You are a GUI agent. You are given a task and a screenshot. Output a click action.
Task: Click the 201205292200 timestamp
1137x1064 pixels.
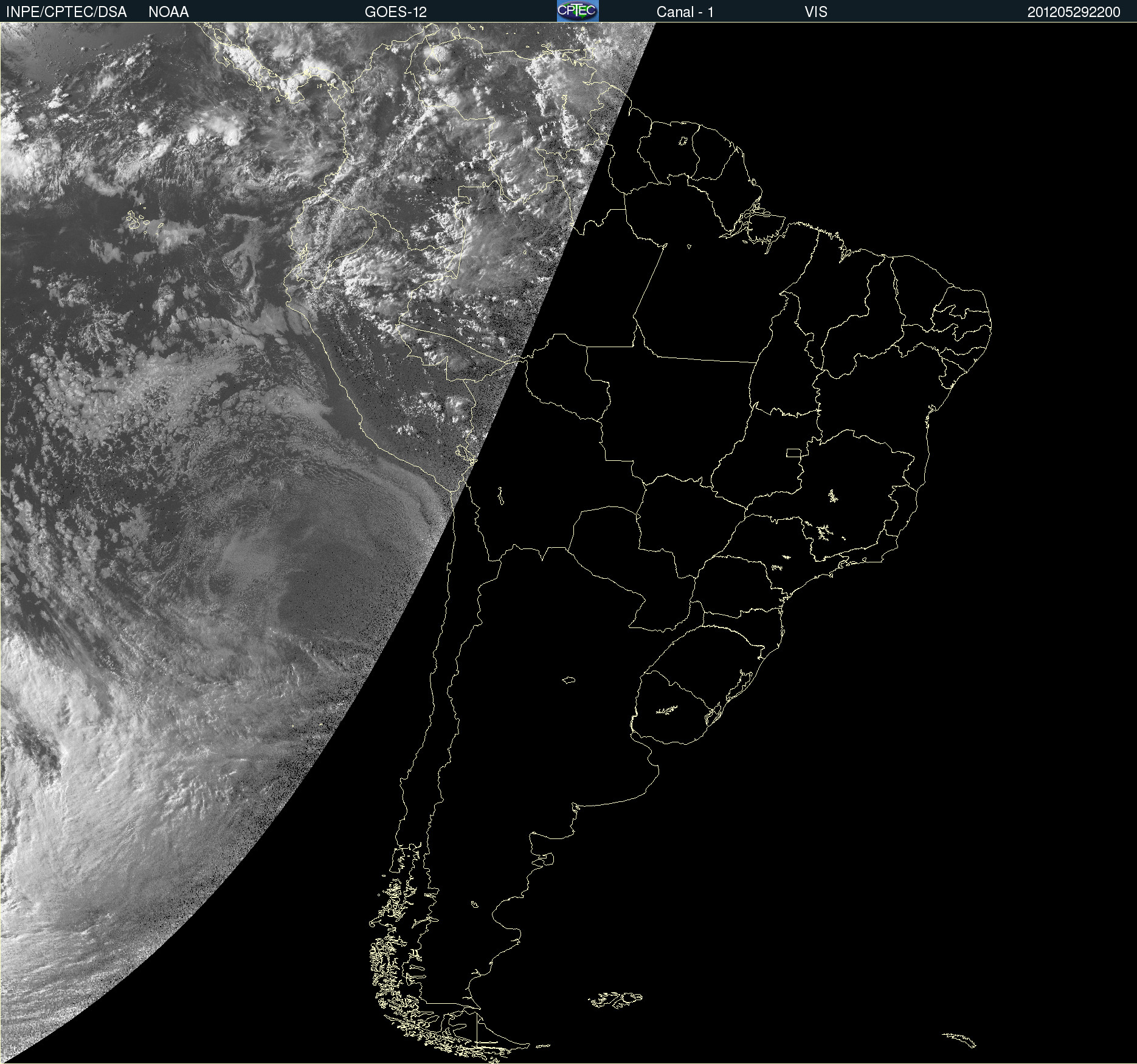[1074, 12]
